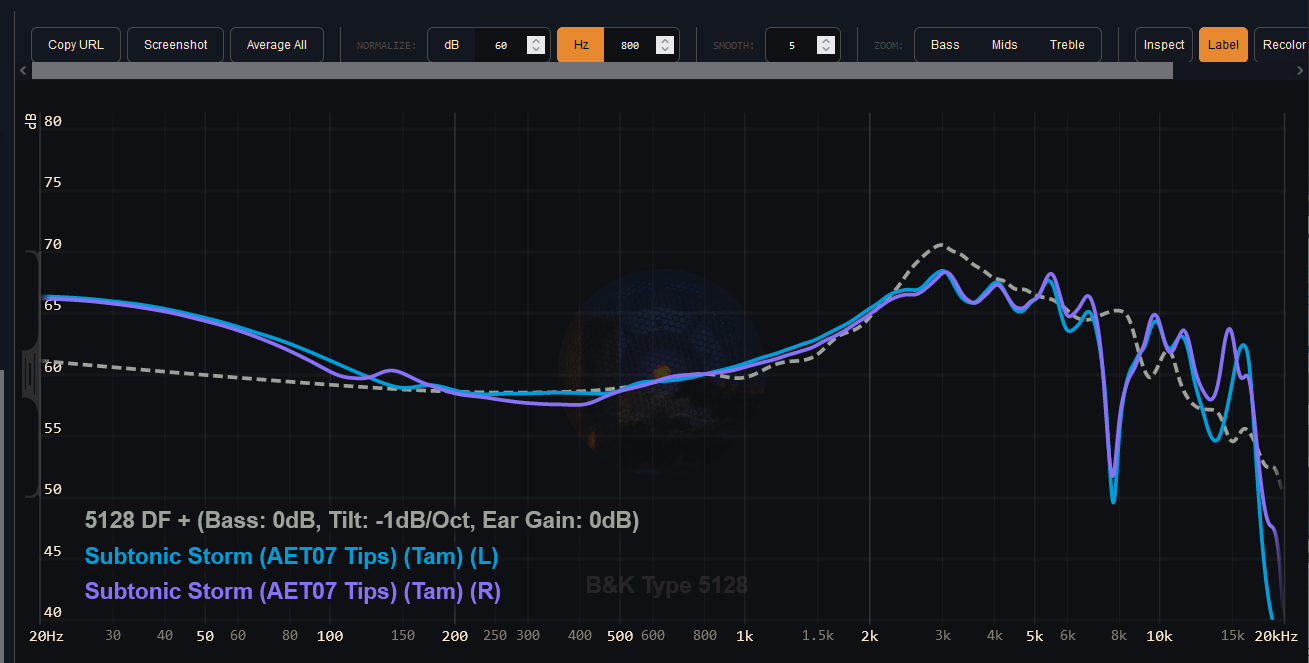Copy the graph URL
1309x663 pixels.
tap(75, 44)
